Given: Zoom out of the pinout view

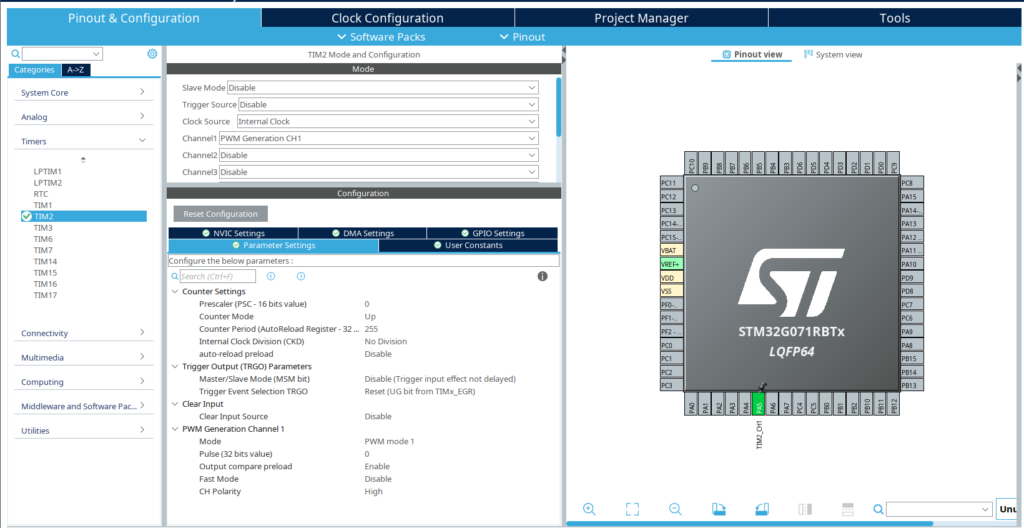Looking at the screenshot, I should (x=675, y=509).
